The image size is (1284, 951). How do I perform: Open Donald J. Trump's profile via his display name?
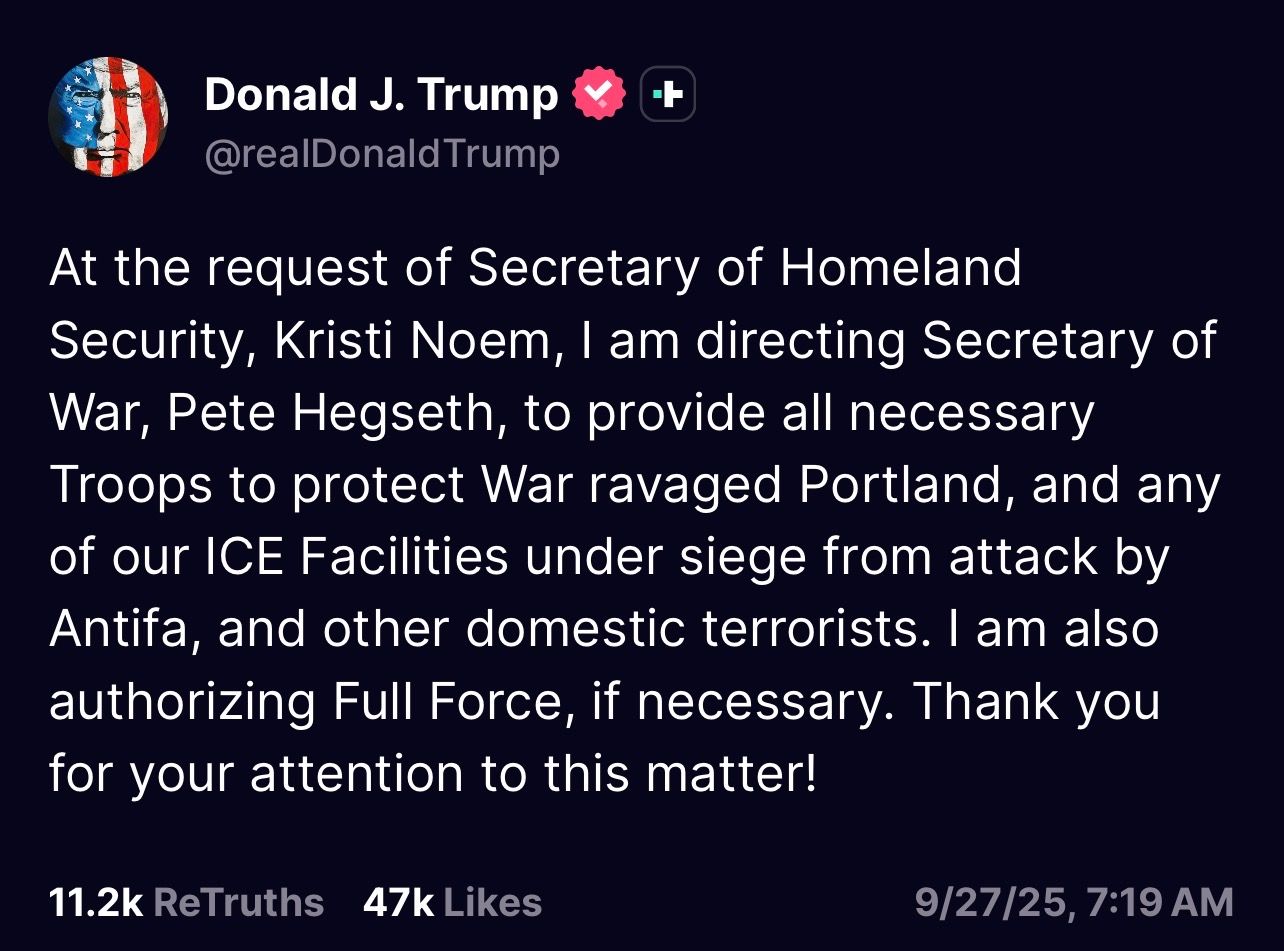(380, 93)
